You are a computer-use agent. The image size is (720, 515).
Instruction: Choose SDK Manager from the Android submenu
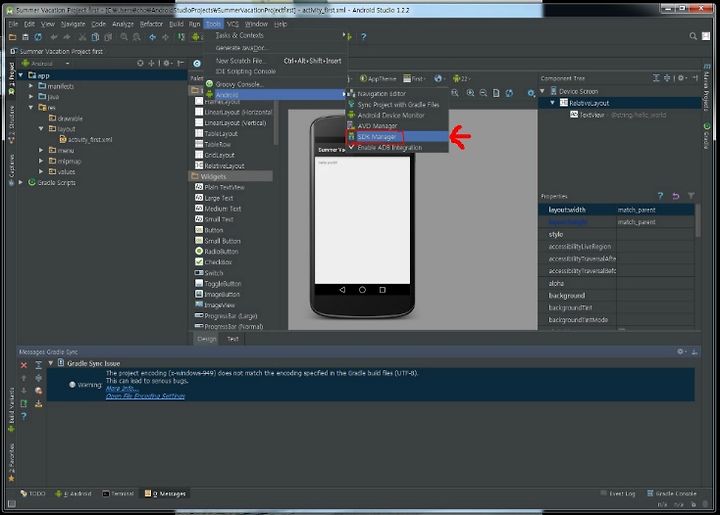(x=397, y=136)
